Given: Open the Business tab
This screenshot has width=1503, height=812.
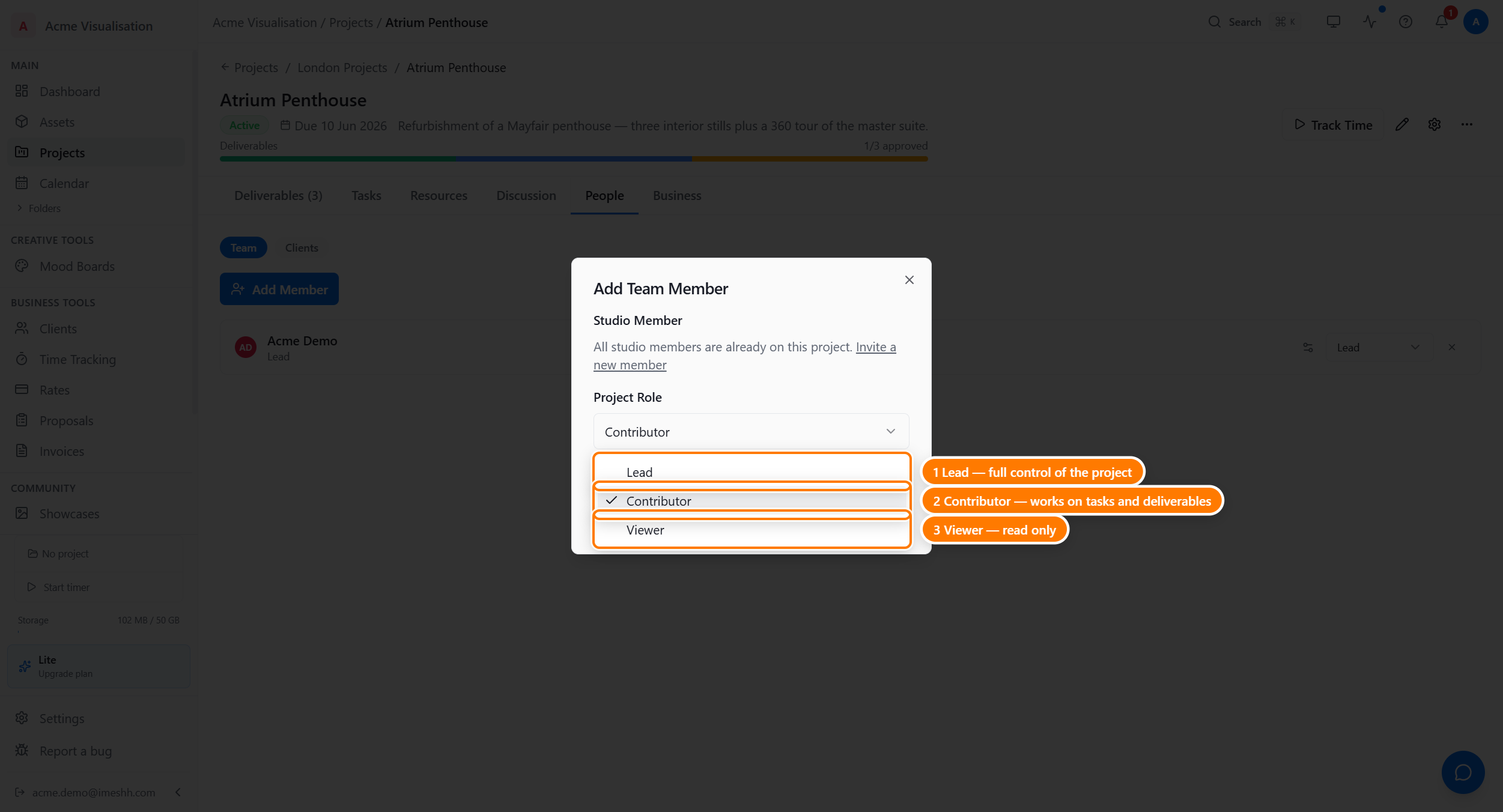Looking at the screenshot, I should (676, 195).
